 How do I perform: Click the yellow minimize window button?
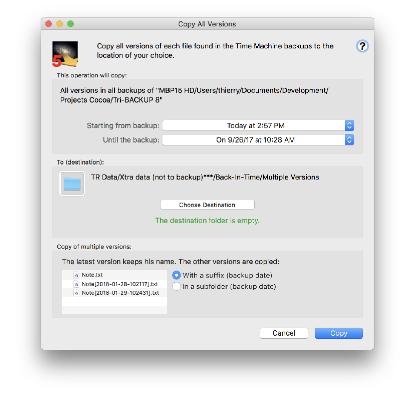[60, 24]
